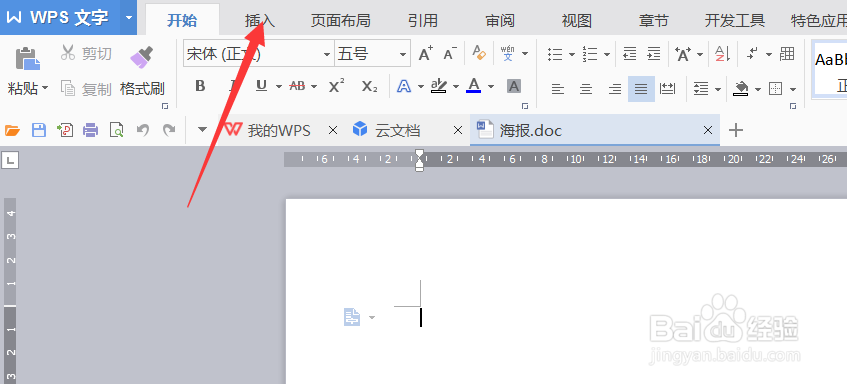Viewport: 847px width, 384px height.
Task: Expand underline style dropdown arrow
Action: 279,87
